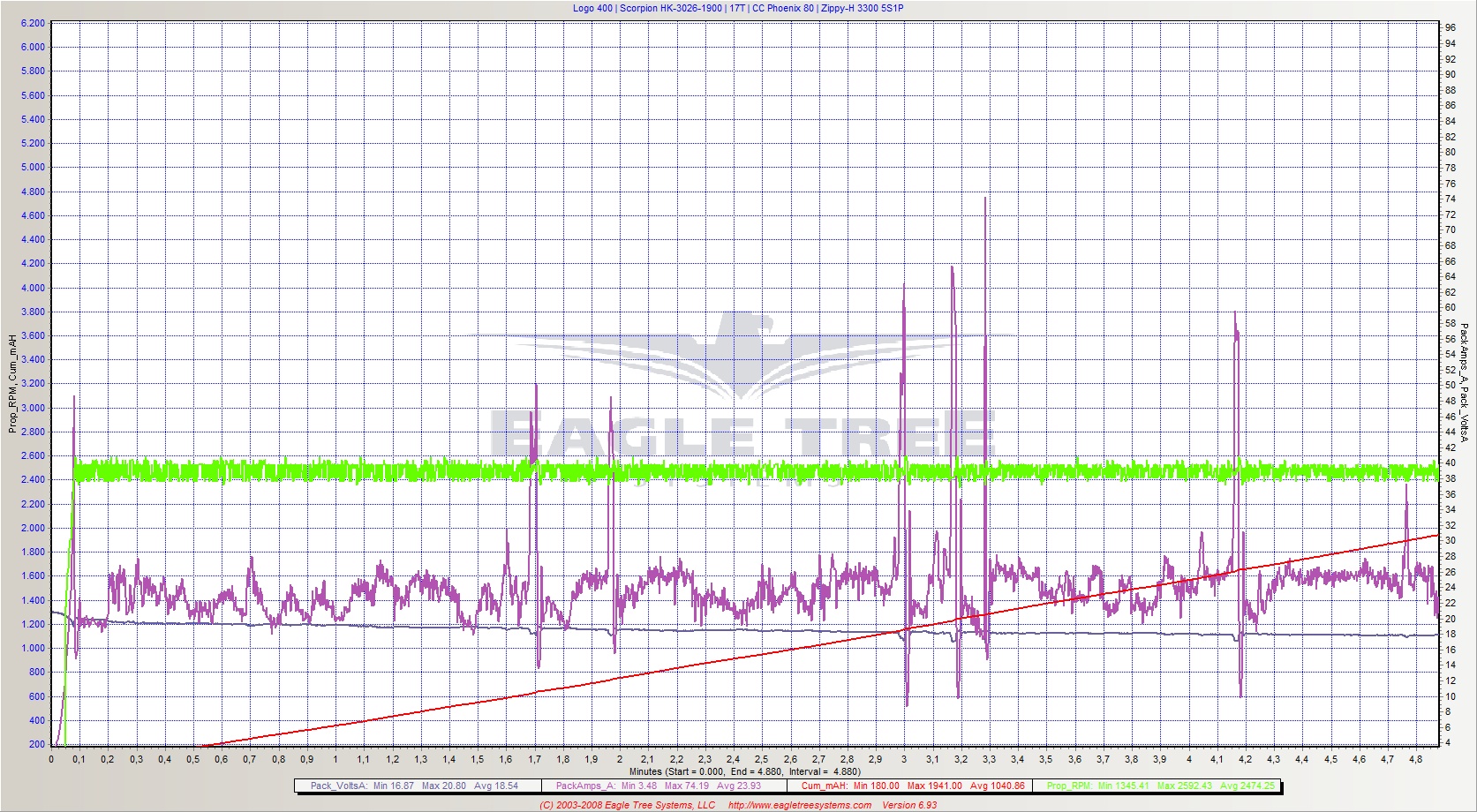Click the 2 minute tick label on x-axis
The width and height of the screenshot is (1477, 812).
pos(620,759)
